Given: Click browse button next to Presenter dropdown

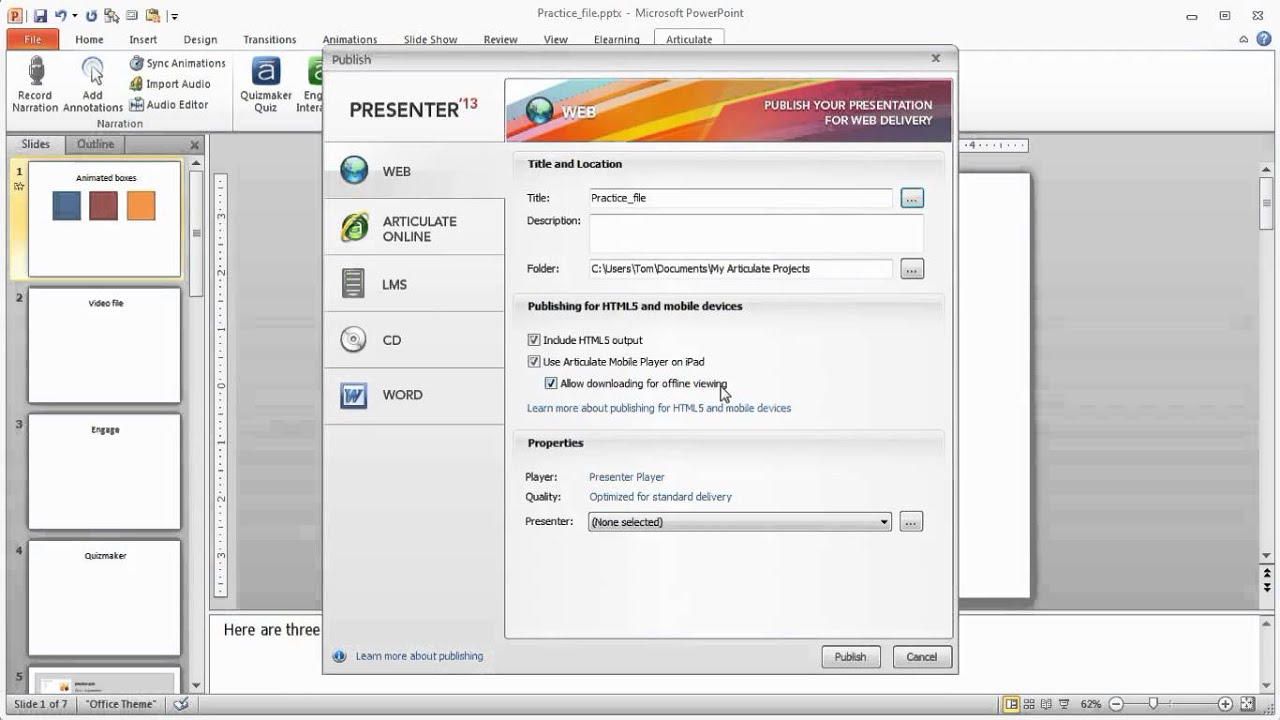Looking at the screenshot, I should click(911, 522).
